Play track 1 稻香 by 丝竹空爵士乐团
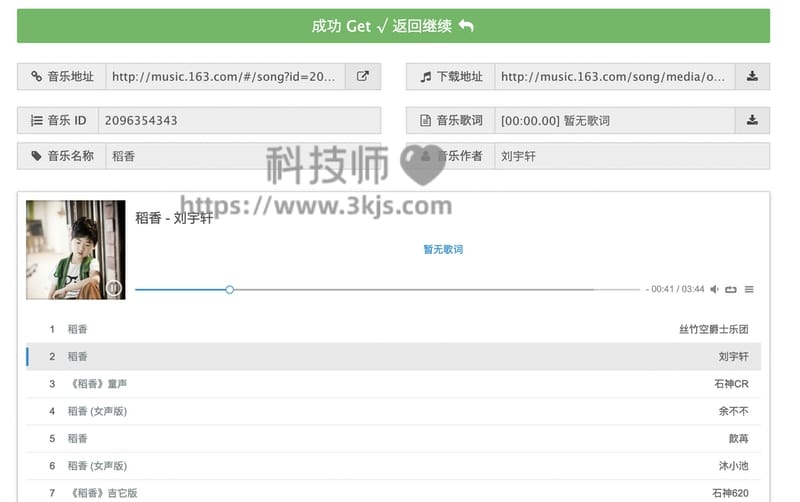 point(393,329)
